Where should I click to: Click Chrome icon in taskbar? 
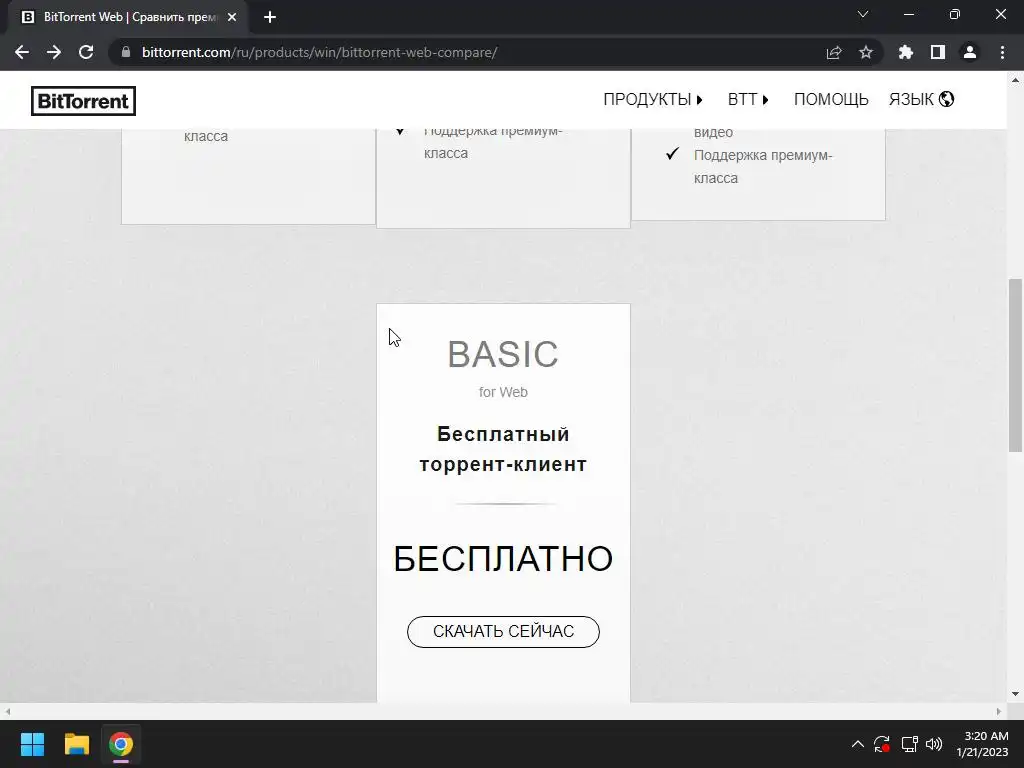[121, 744]
